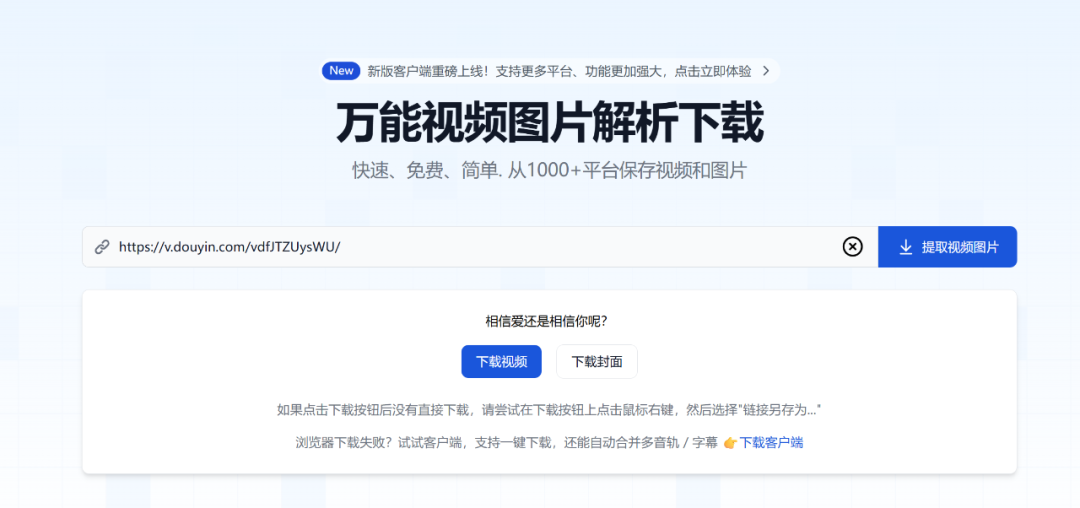
Task: Click the video title 相信爱还是相信你呢？
Action: [546, 321]
